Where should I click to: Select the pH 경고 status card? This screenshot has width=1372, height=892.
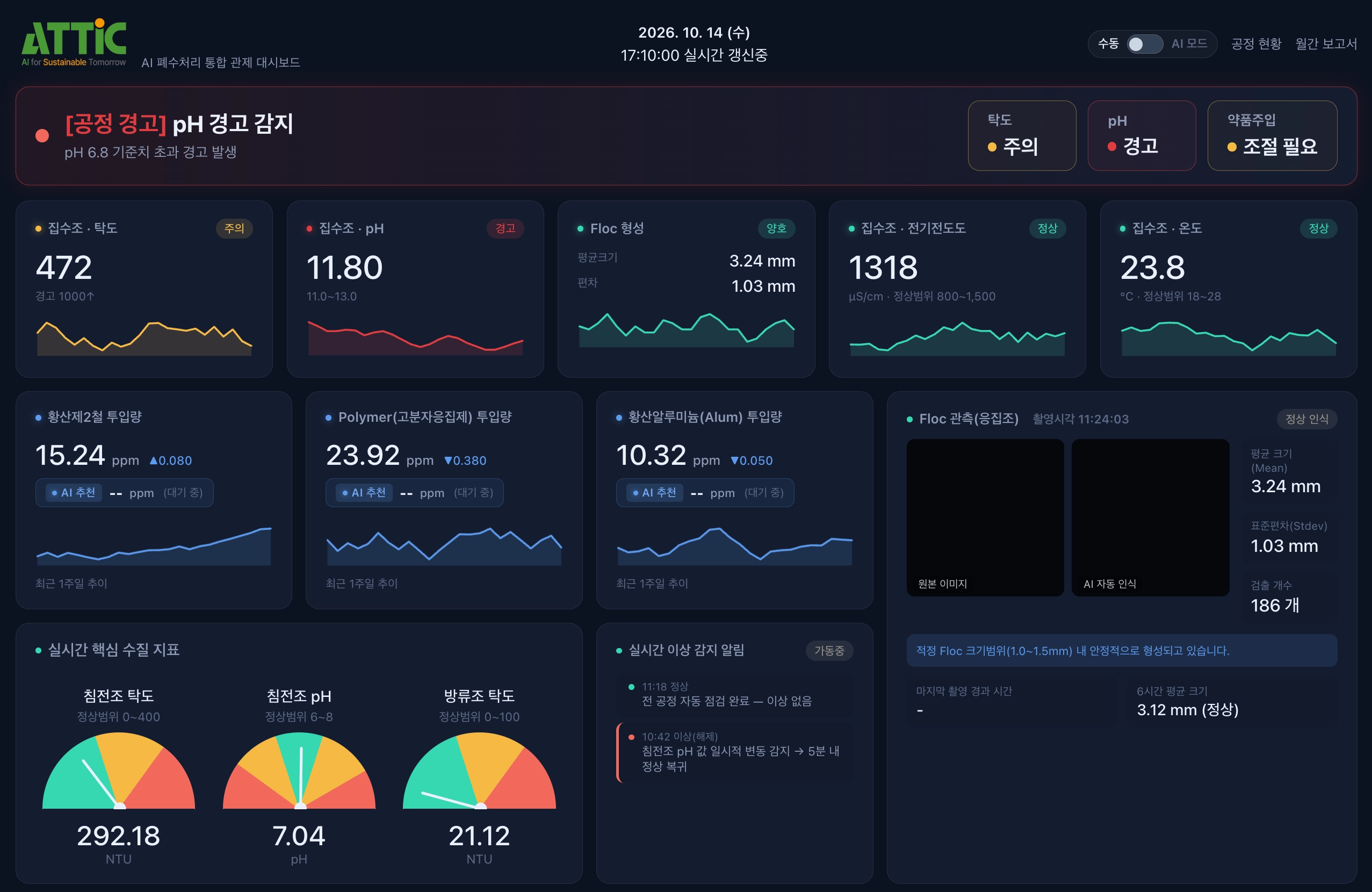(x=1142, y=135)
